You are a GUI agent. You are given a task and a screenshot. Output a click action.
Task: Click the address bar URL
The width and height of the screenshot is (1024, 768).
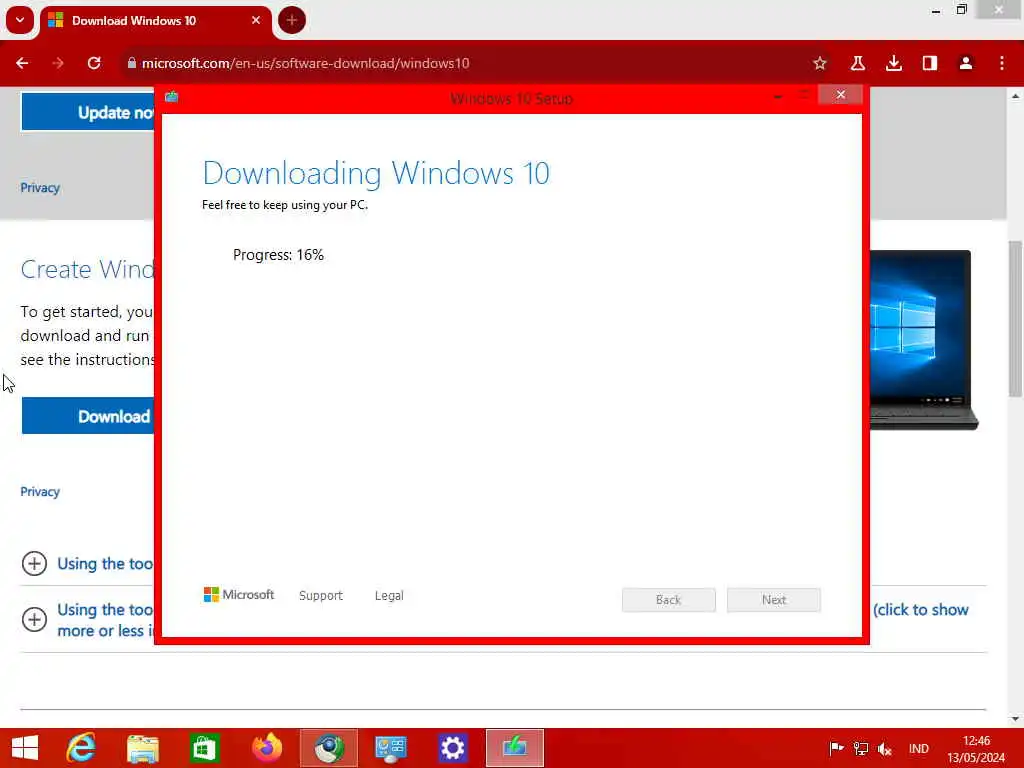coord(306,63)
